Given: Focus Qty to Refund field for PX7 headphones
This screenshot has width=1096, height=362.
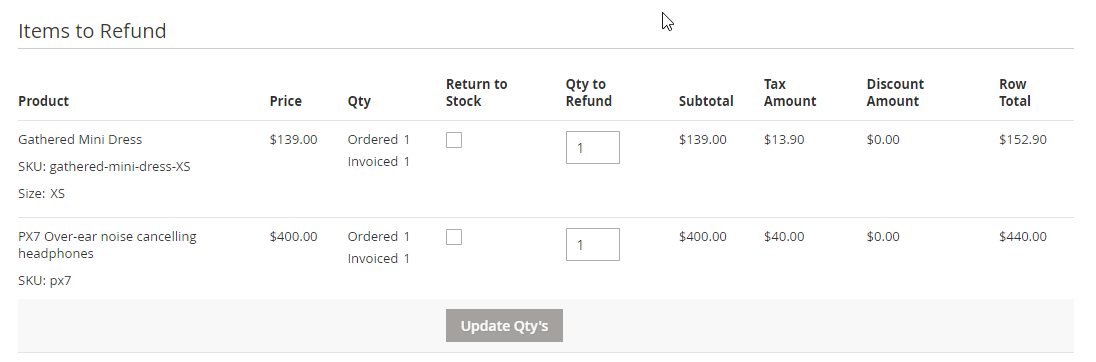Looking at the screenshot, I should pyautogui.click(x=593, y=245).
